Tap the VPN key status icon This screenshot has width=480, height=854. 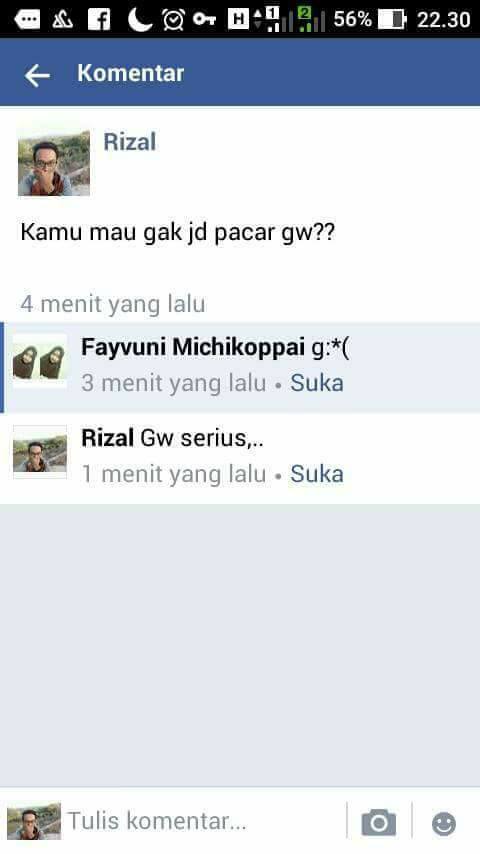click(x=204, y=20)
